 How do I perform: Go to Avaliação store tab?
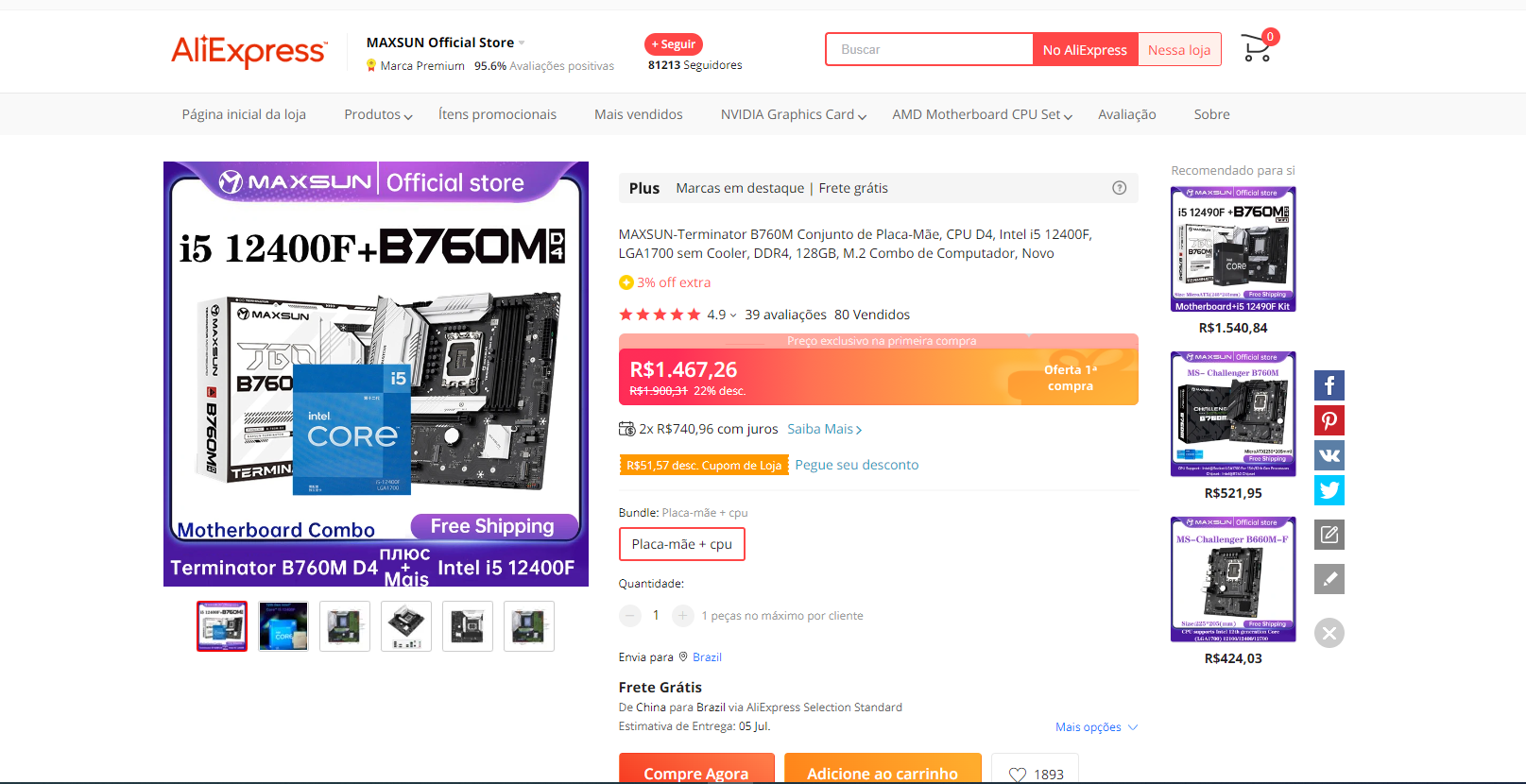1126,114
